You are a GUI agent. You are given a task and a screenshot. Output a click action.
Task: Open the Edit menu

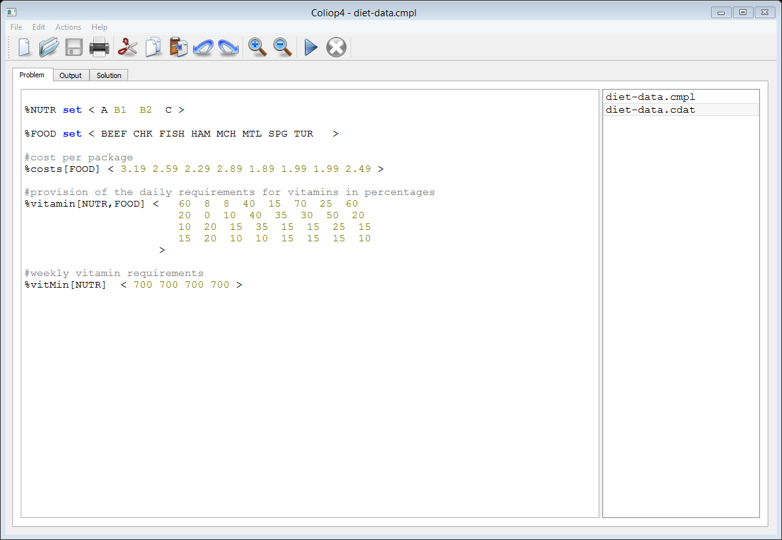(38, 27)
